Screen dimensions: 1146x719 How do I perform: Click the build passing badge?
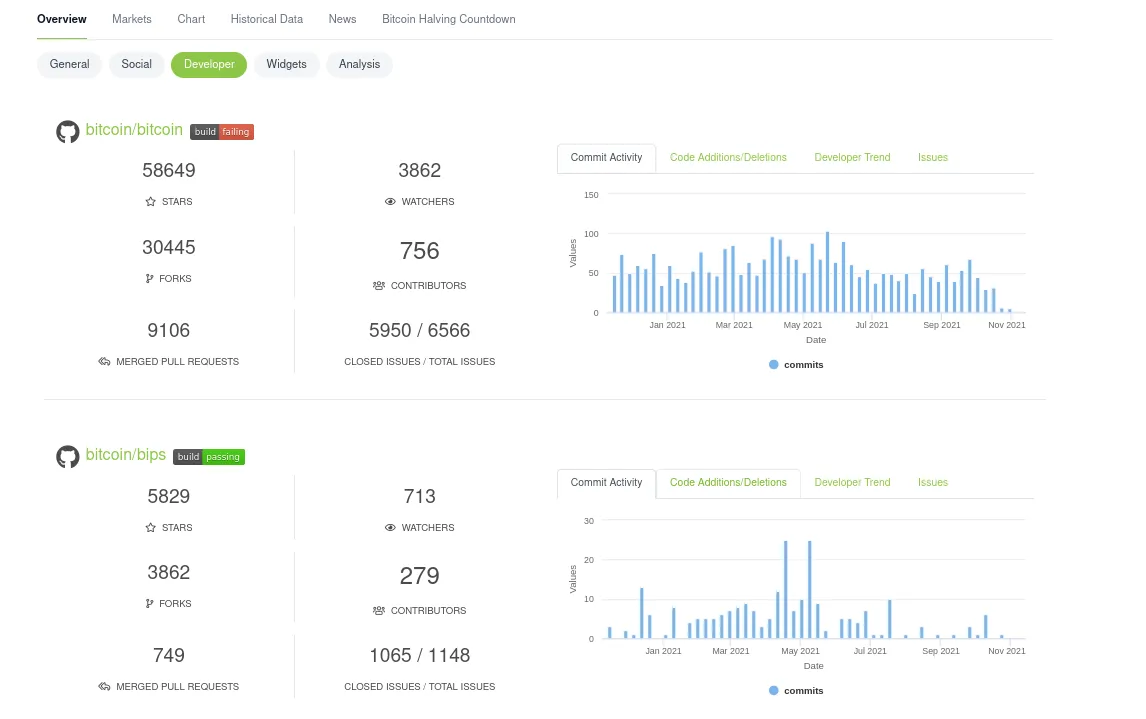coord(209,457)
